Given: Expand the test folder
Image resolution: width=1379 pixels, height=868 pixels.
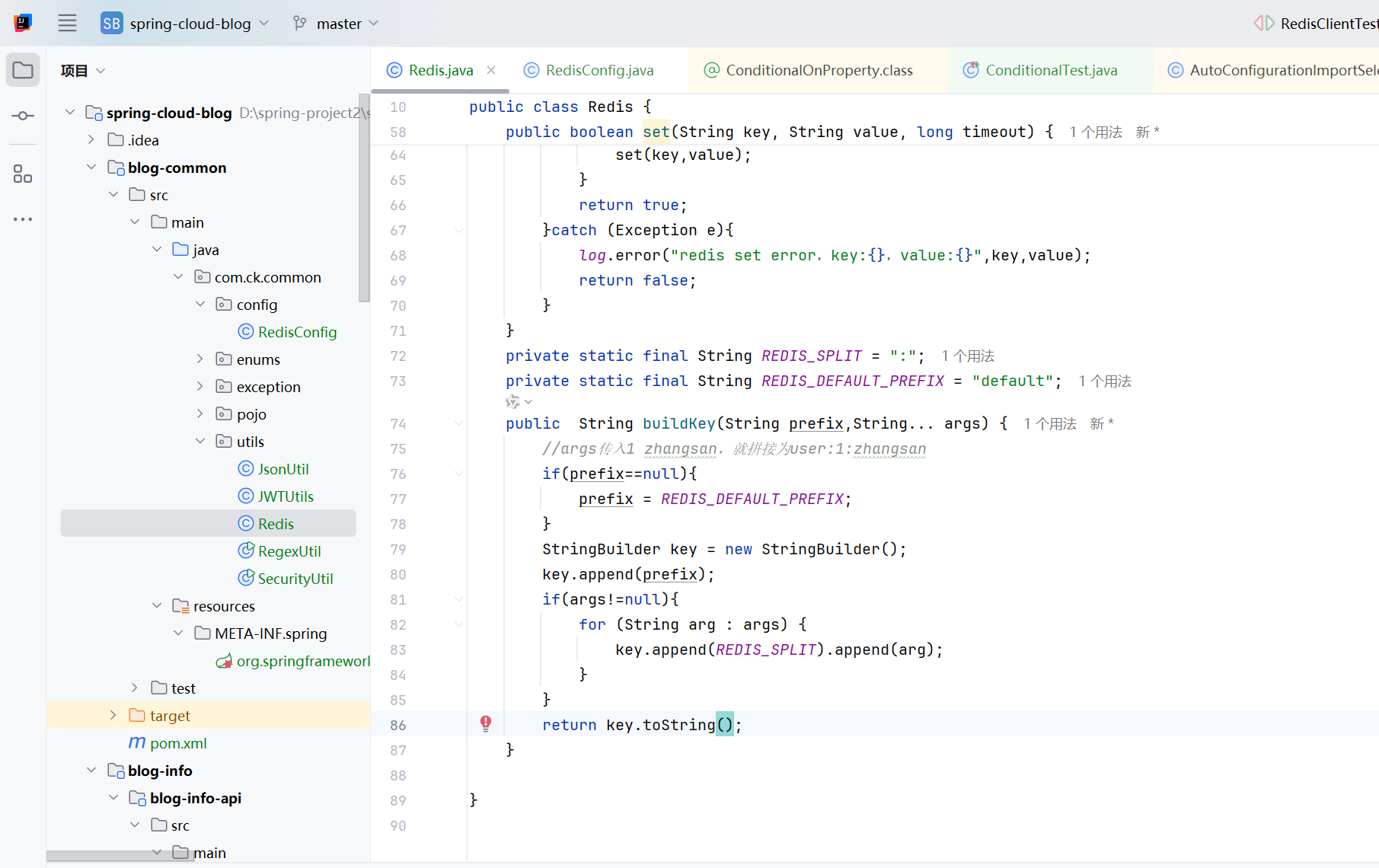Looking at the screenshot, I should click(135, 688).
